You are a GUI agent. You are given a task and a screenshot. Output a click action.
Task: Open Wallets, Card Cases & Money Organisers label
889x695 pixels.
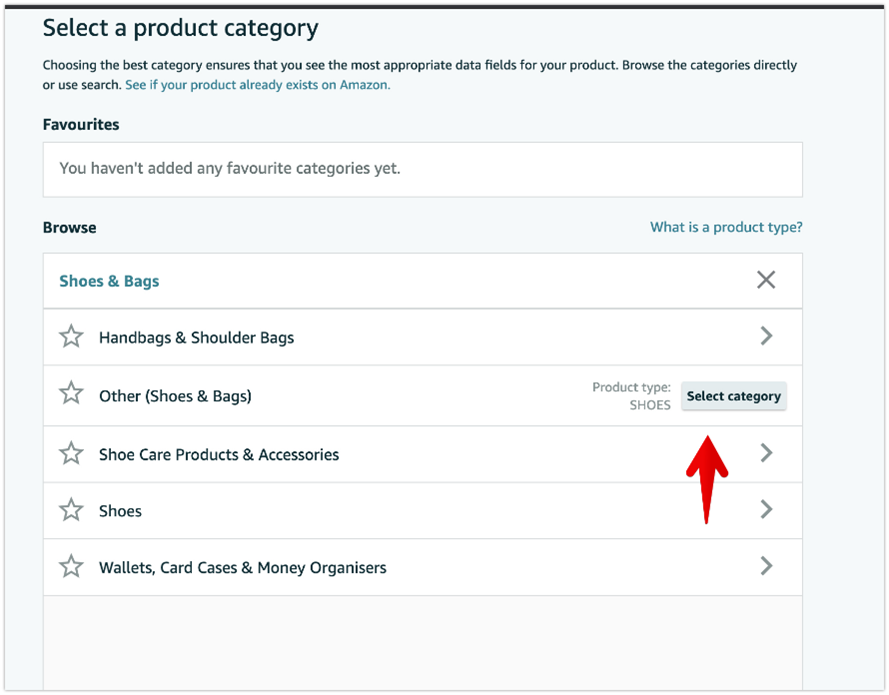click(243, 567)
